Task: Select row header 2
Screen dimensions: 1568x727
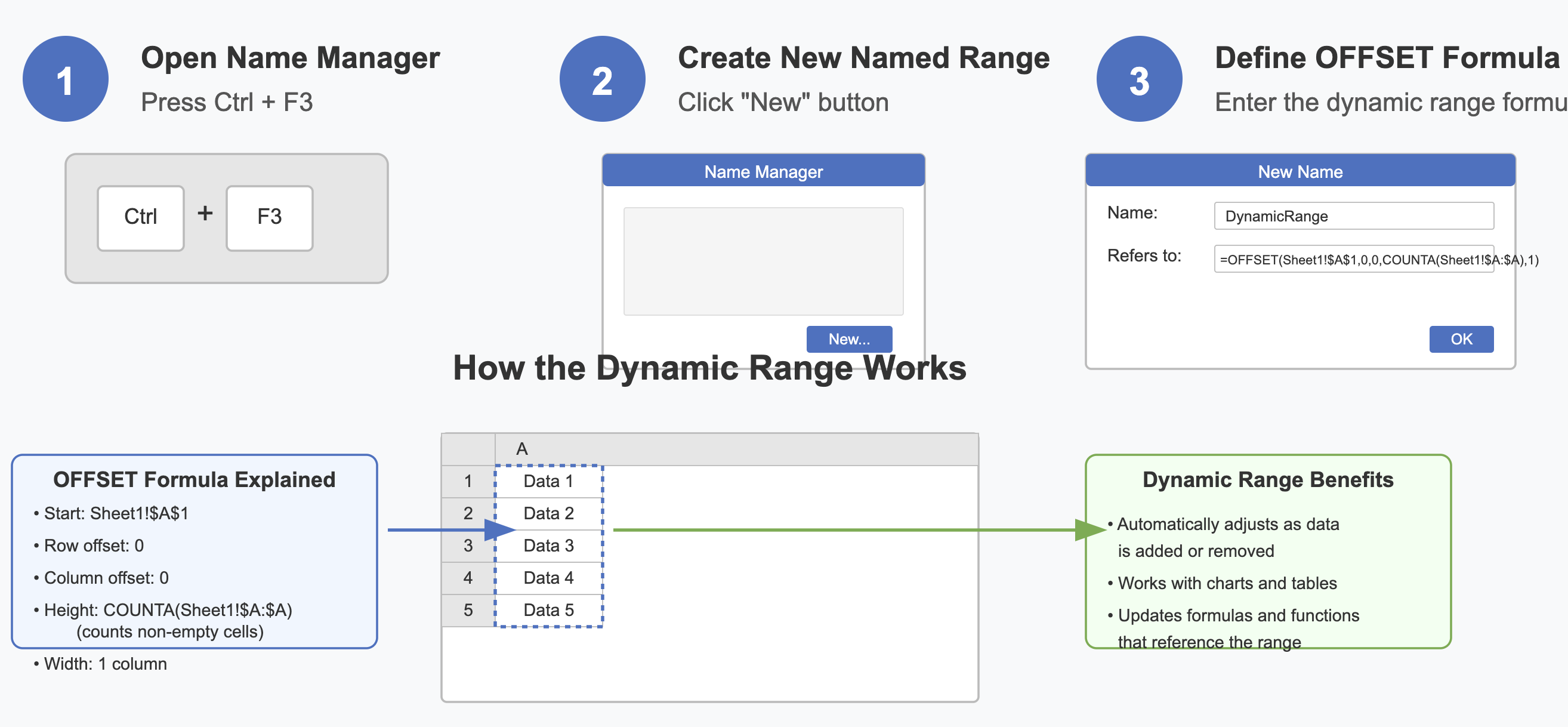Action: [x=468, y=514]
